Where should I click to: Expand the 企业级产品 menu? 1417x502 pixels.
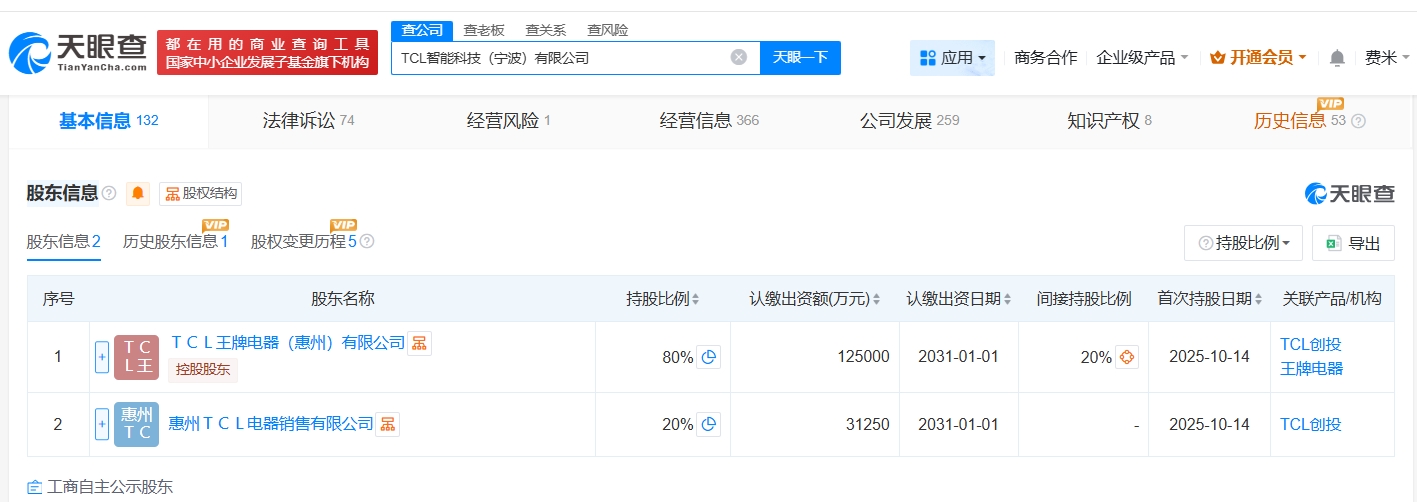(x=1142, y=58)
